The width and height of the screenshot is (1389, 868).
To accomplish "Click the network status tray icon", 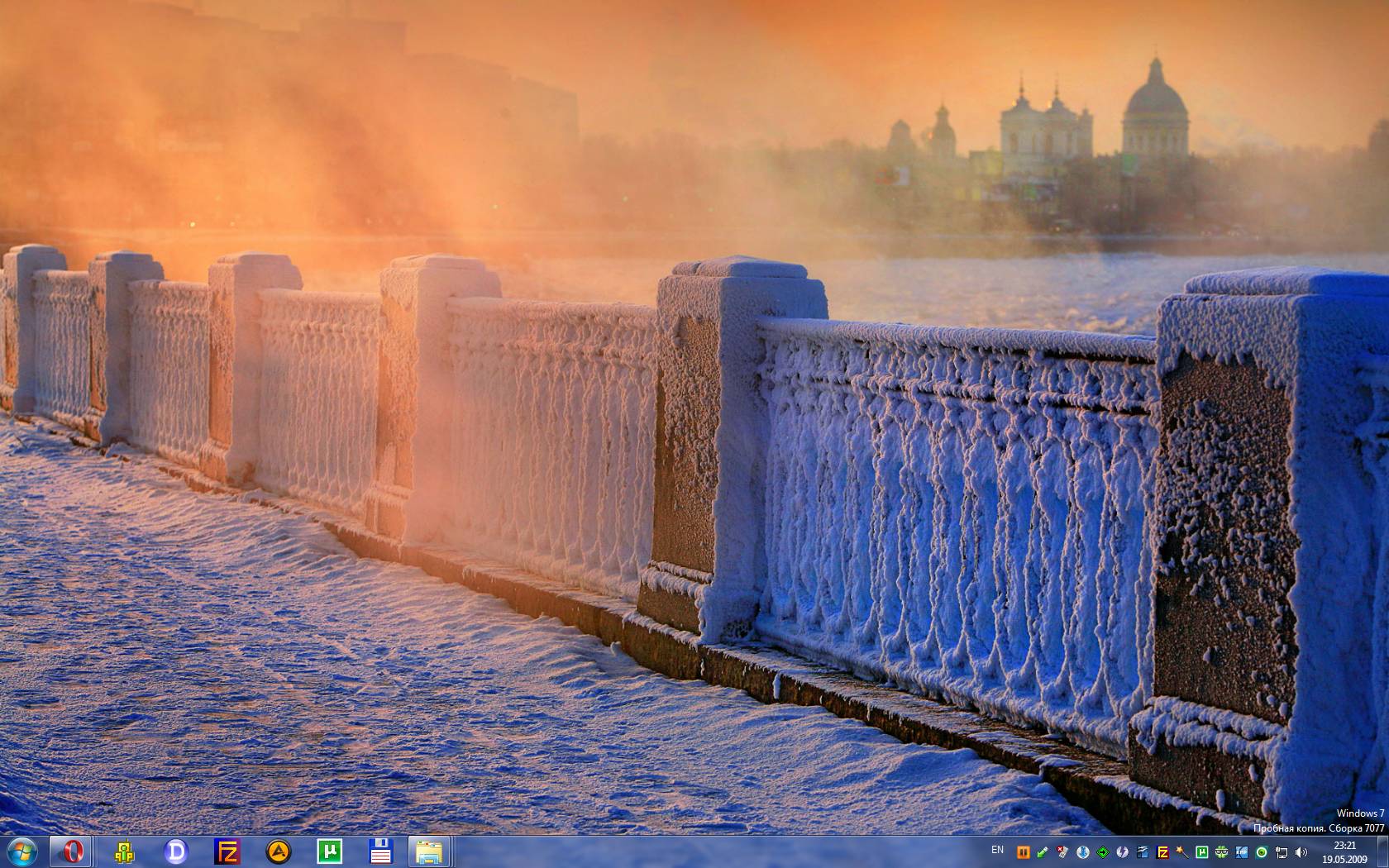I will tap(1282, 851).
